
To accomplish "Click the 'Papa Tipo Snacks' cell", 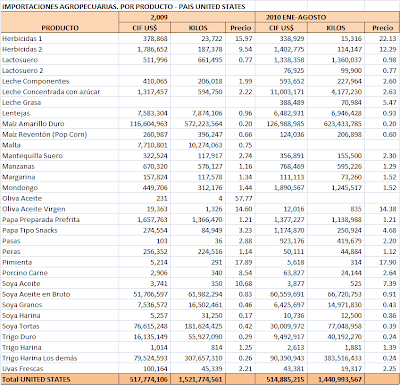I will 60,230.
